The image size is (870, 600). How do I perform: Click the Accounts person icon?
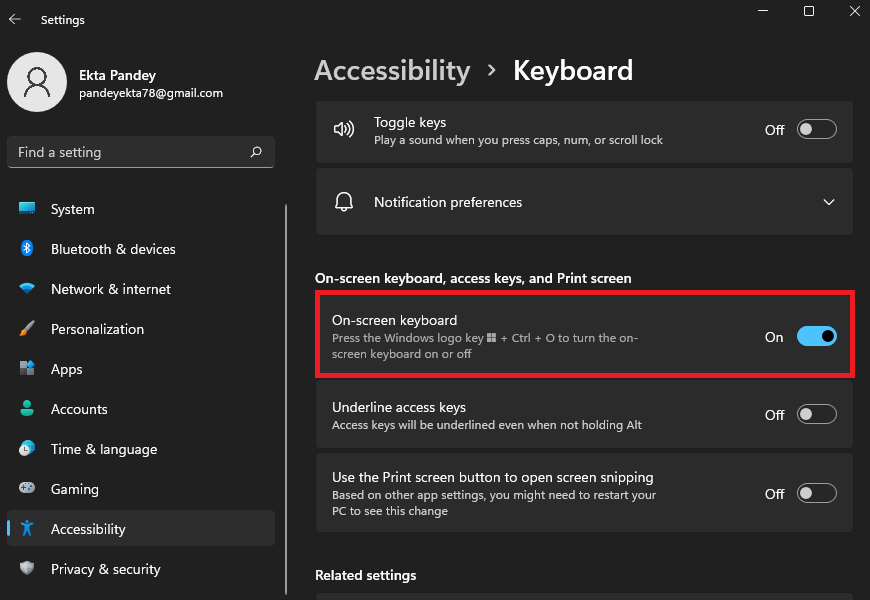point(28,409)
